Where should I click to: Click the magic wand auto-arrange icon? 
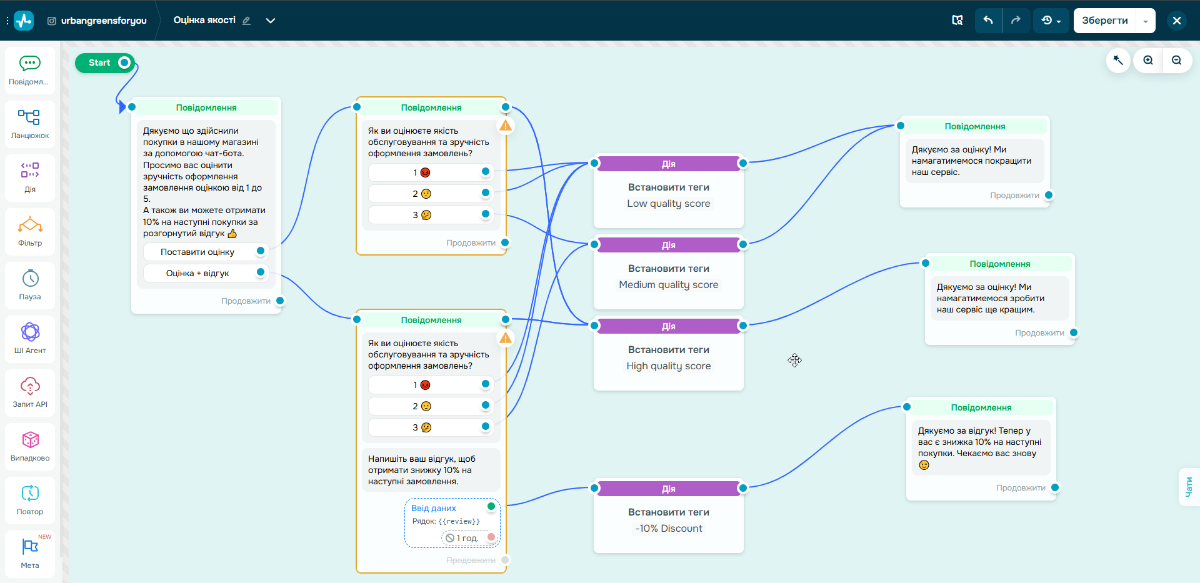(x=1118, y=61)
